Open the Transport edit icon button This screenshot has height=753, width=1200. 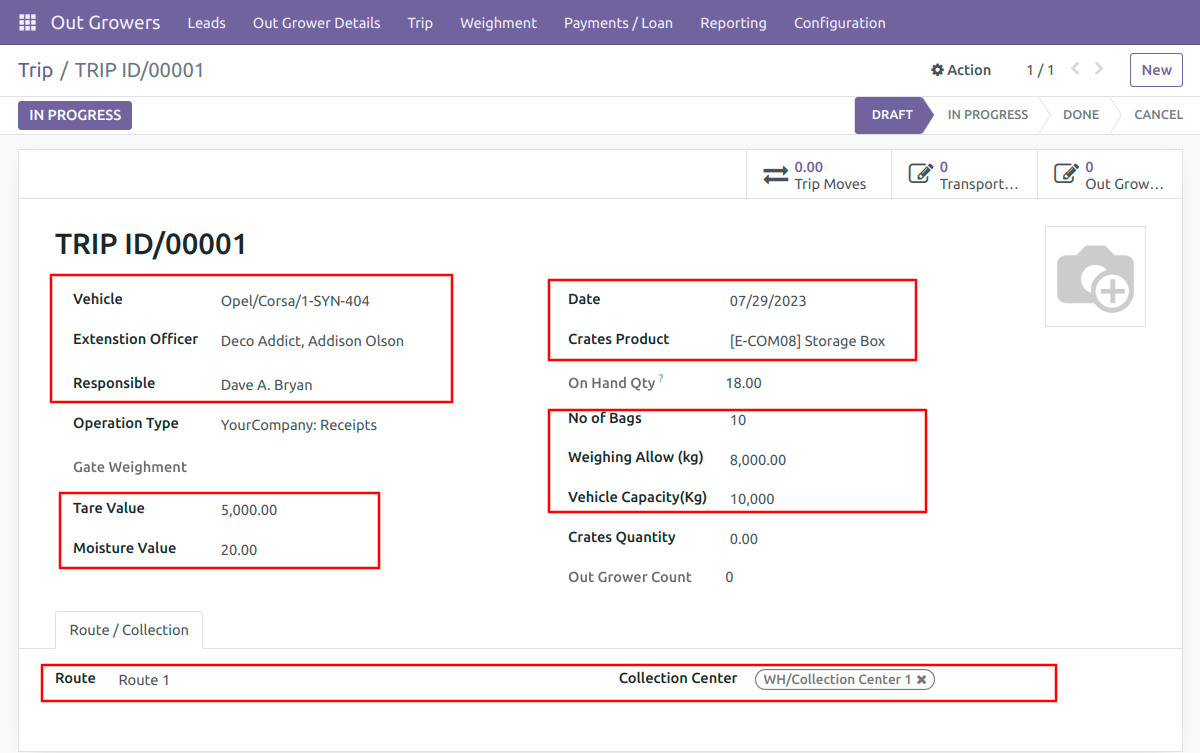coord(920,175)
